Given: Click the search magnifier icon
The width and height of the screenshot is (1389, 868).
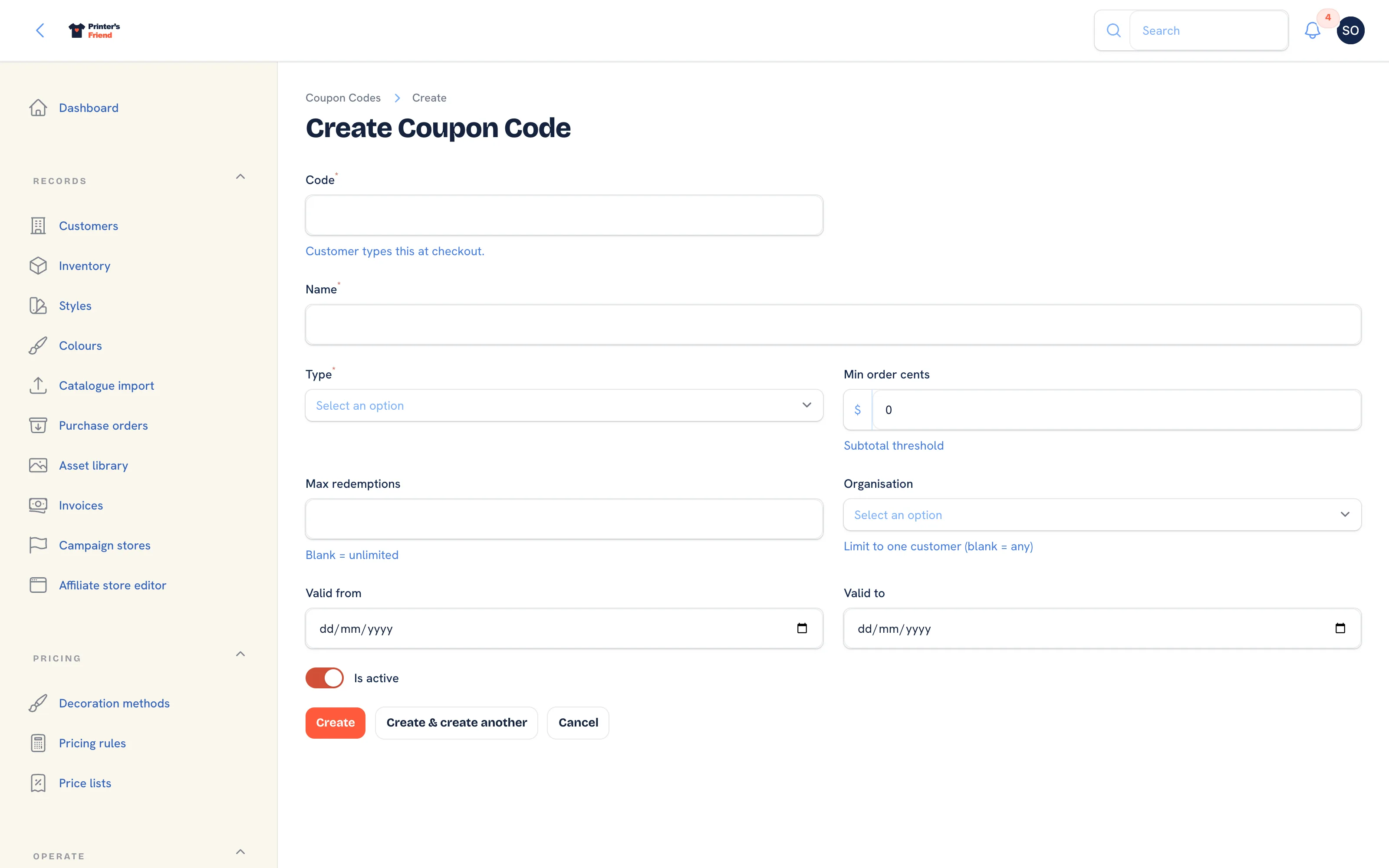Looking at the screenshot, I should (x=1113, y=30).
